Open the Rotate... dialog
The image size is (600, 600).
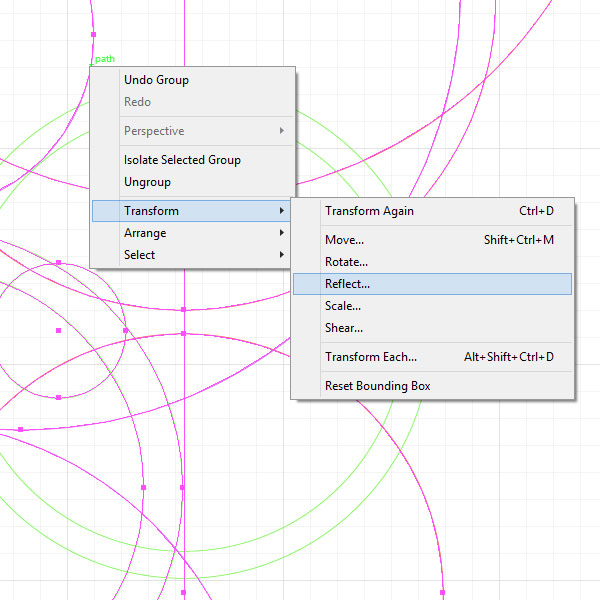[x=432, y=262]
